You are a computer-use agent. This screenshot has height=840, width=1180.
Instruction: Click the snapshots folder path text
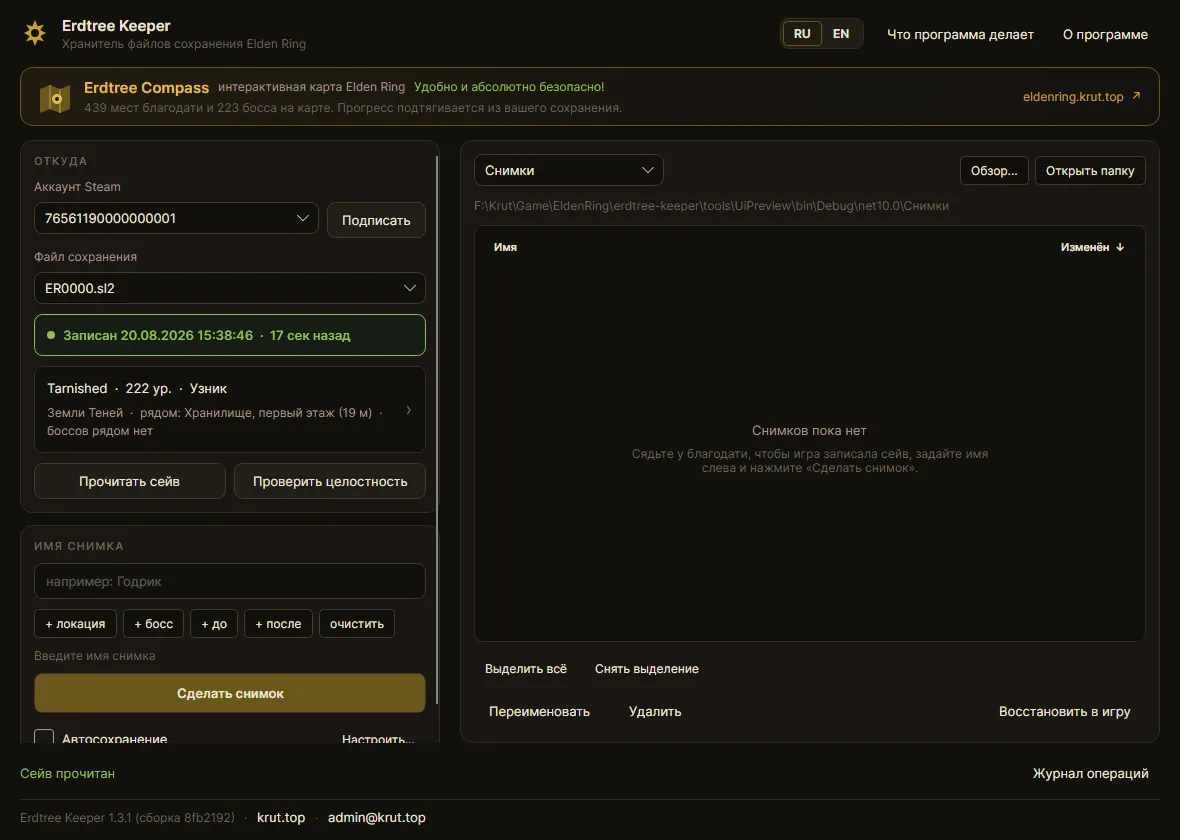(x=711, y=205)
